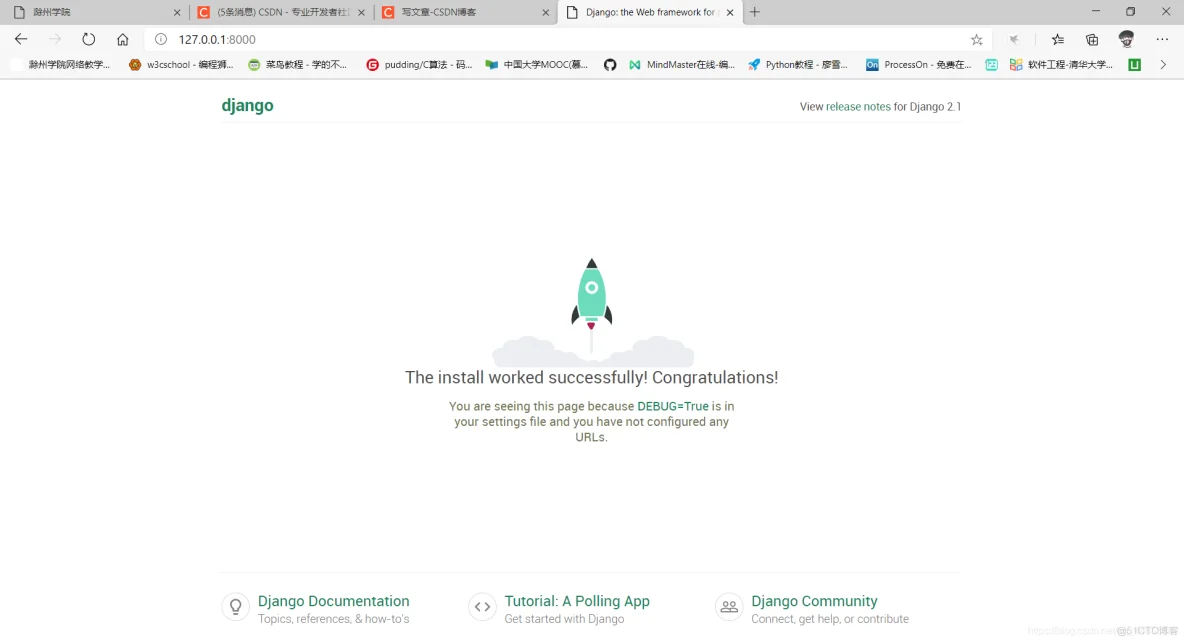
Task: Reload the current page
Action: [88, 39]
